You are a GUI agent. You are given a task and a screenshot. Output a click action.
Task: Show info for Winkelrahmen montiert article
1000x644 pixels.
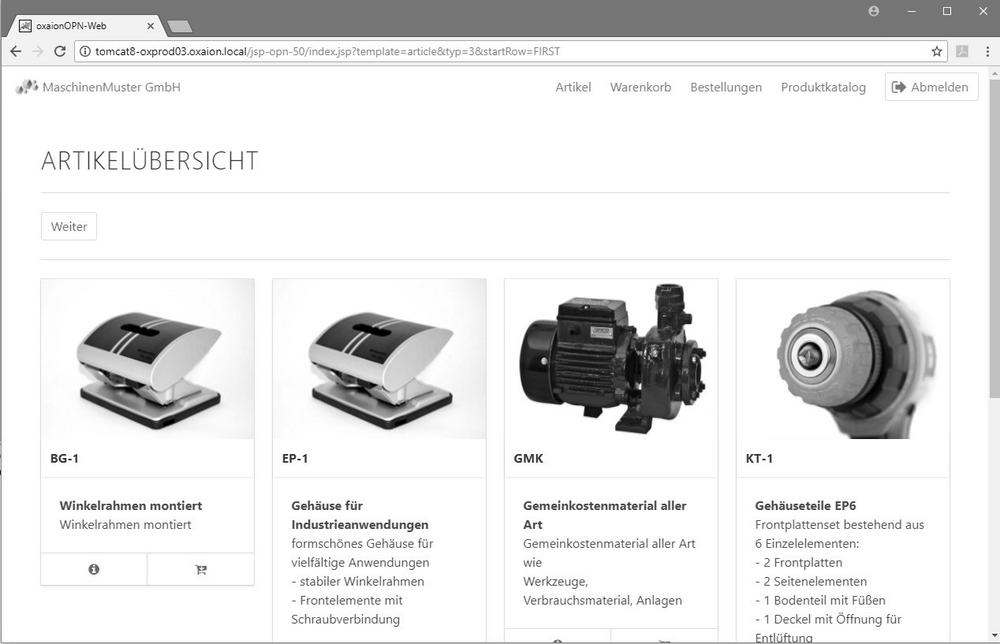[x=94, y=569]
